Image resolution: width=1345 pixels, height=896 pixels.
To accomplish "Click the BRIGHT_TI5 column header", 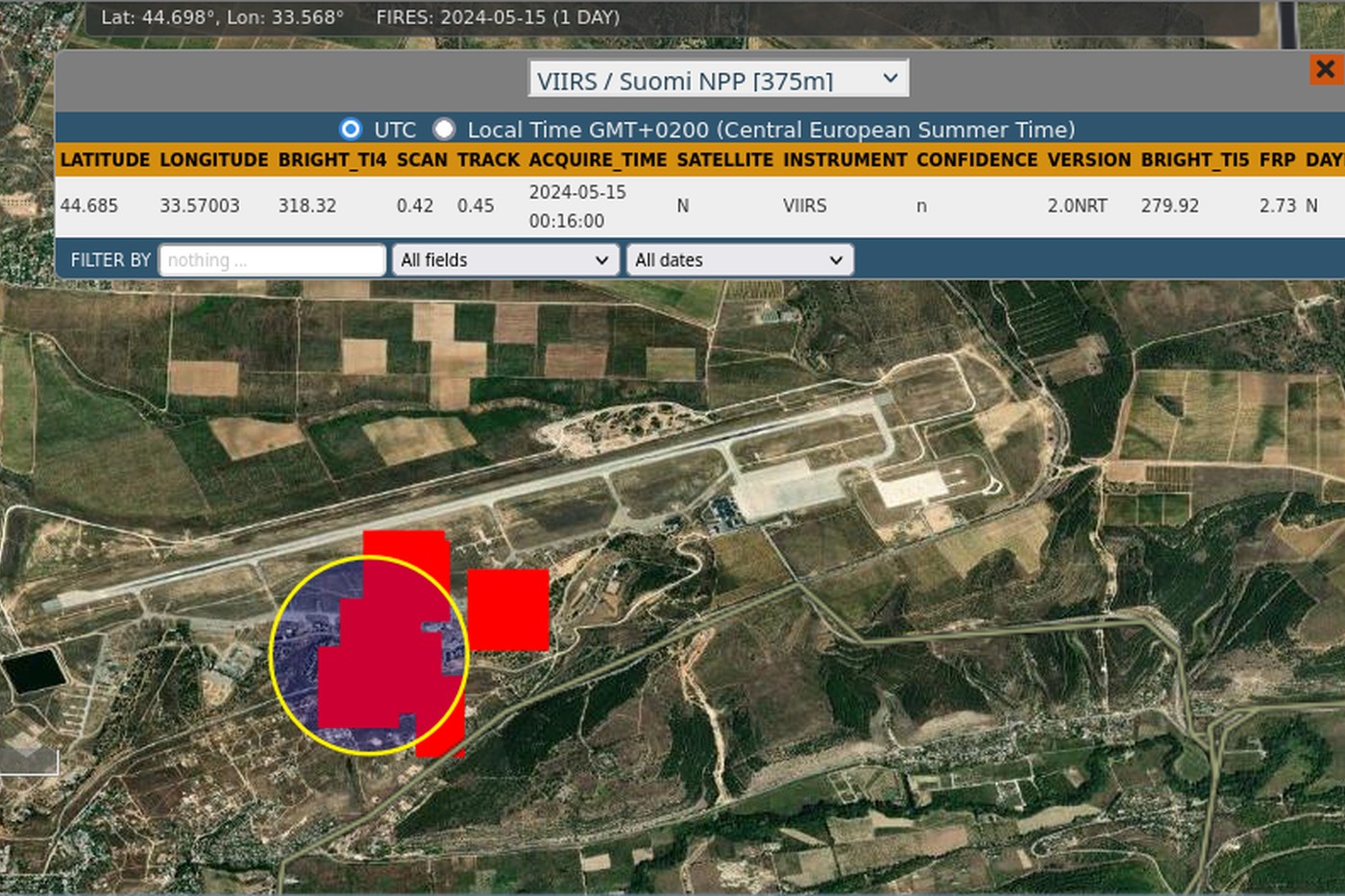I will (x=1195, y=160).
